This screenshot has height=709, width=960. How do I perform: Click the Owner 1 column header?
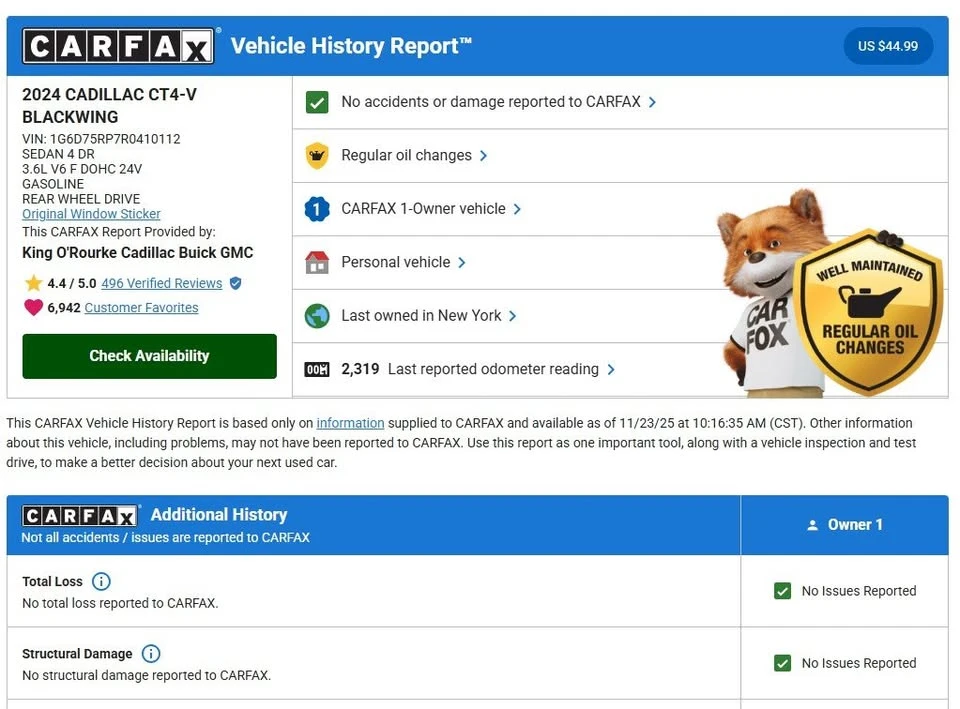844,525
